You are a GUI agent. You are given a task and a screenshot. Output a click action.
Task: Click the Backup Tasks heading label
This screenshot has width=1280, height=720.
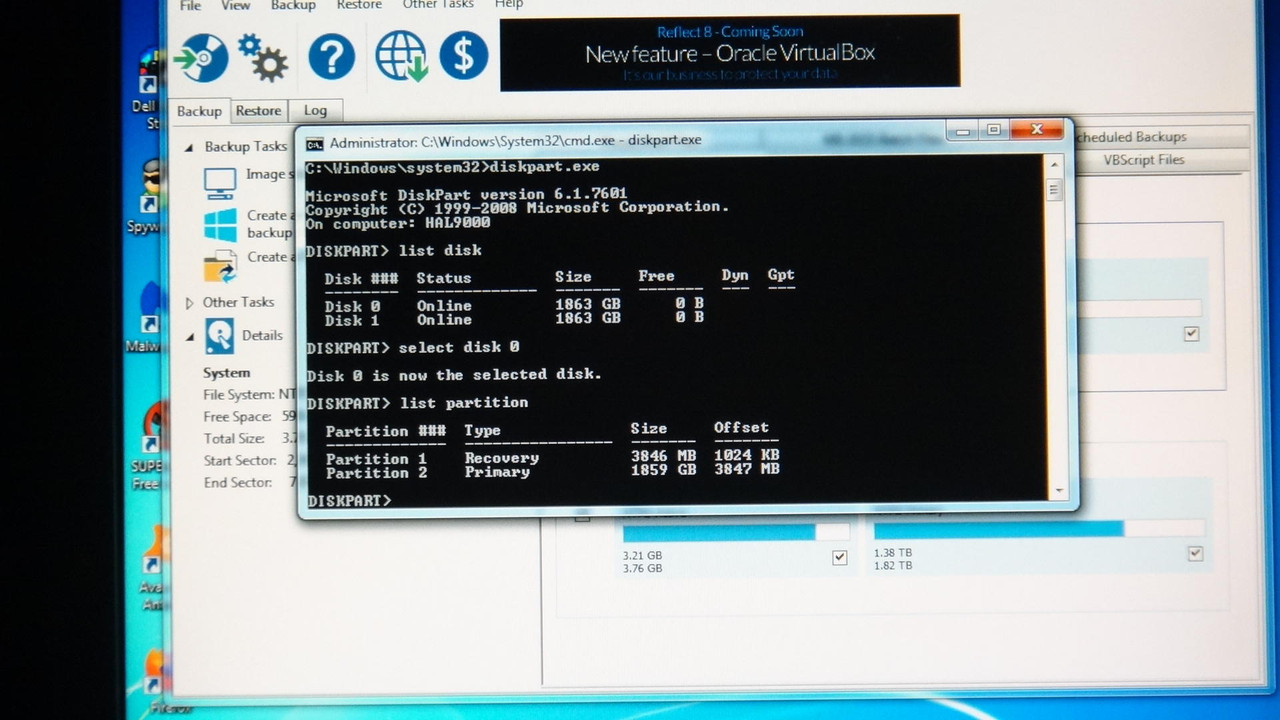(x=246, y=146)
